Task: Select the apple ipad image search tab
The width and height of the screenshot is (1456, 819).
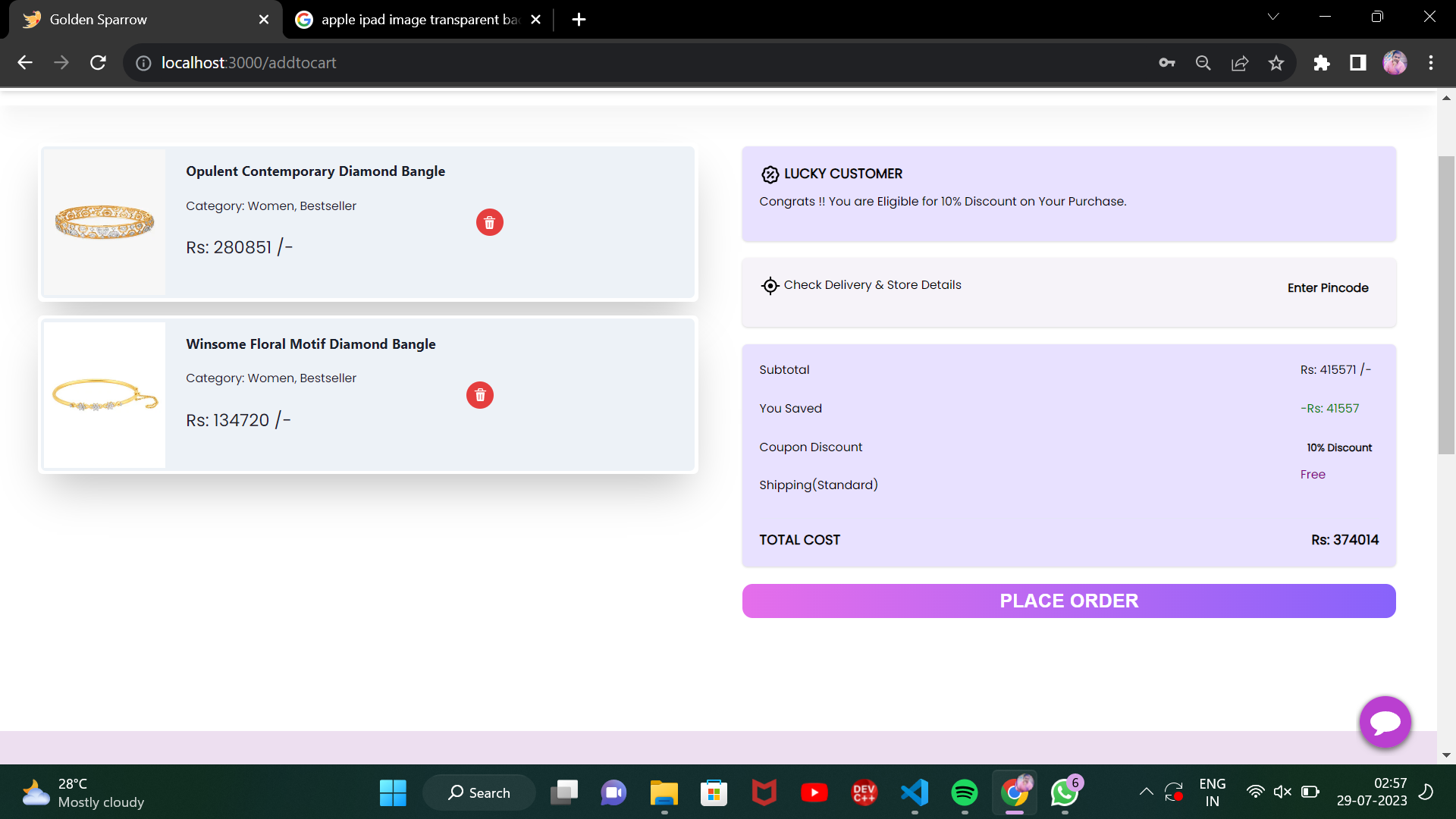Action: pyautogui.click(x=409, y=19)
